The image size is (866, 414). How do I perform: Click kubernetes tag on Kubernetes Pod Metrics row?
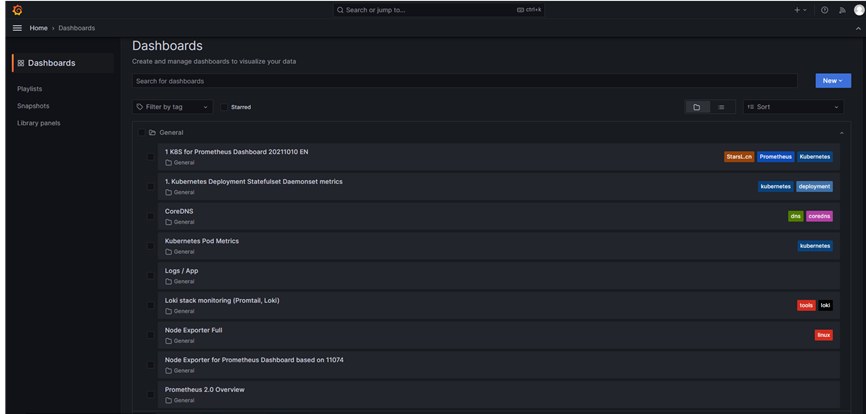coord(815,246)
